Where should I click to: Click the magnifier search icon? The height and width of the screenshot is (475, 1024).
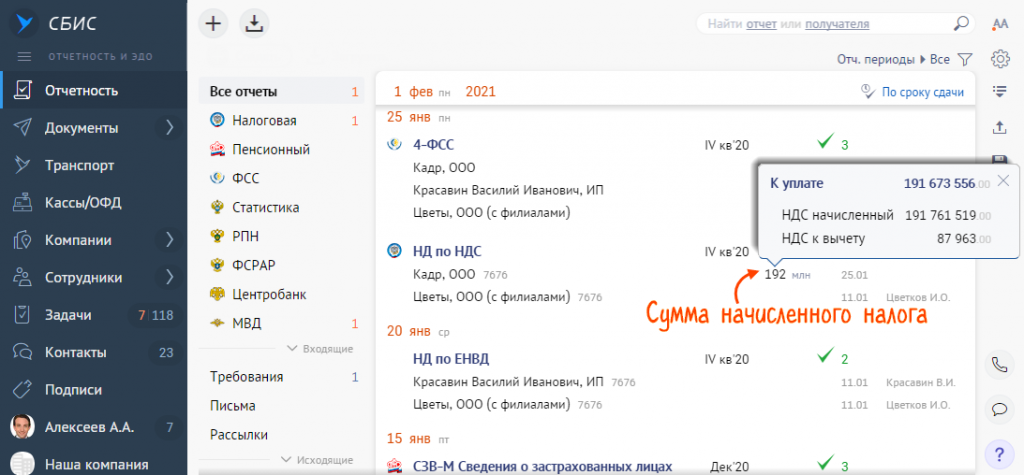pyautogui.click(x=961, y=24)
